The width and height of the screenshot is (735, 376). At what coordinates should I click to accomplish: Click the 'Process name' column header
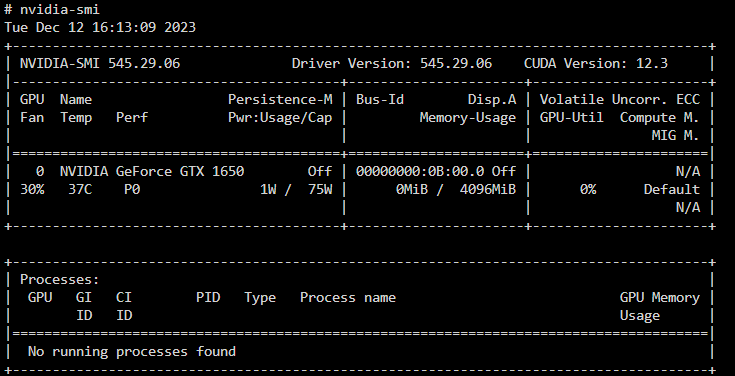(348, 298)
